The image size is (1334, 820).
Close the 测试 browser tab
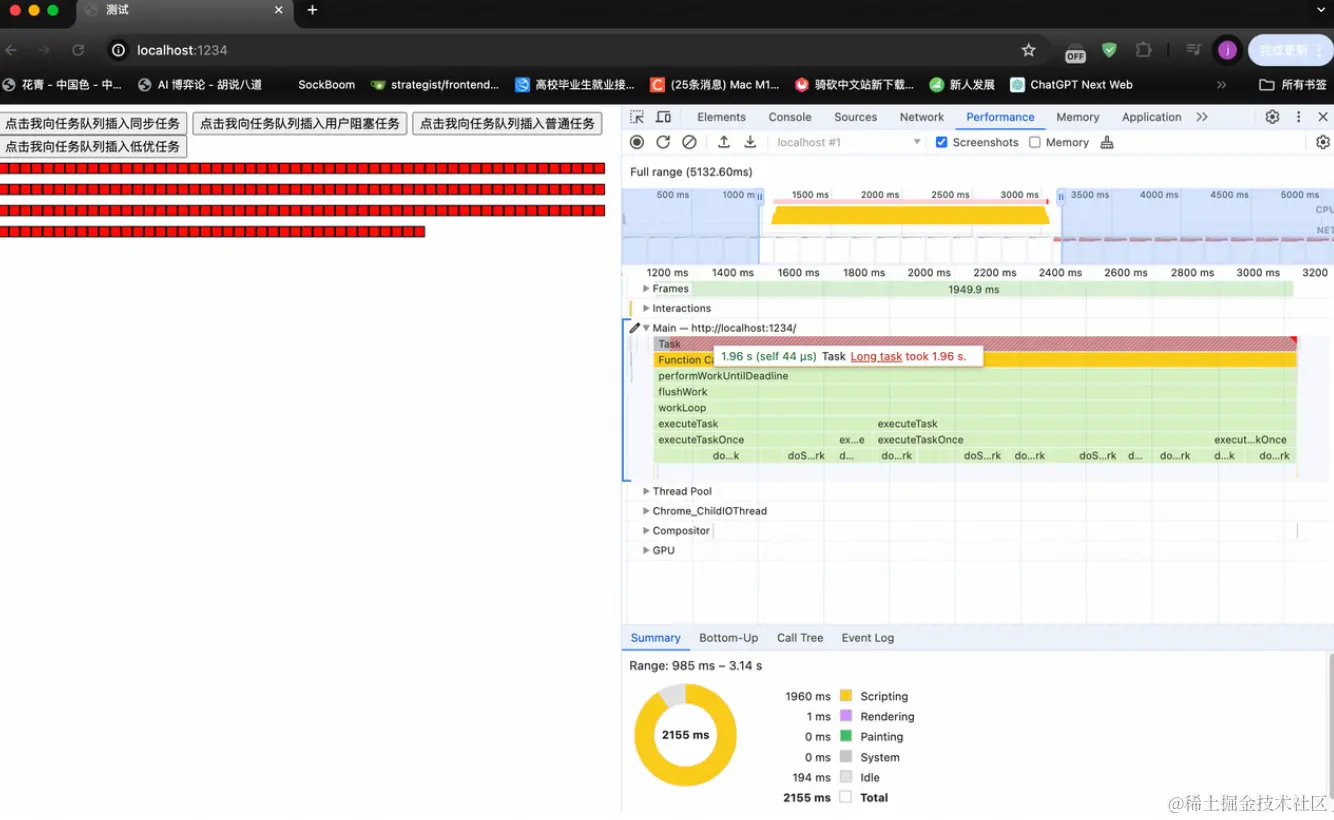(x=279, y=10)
